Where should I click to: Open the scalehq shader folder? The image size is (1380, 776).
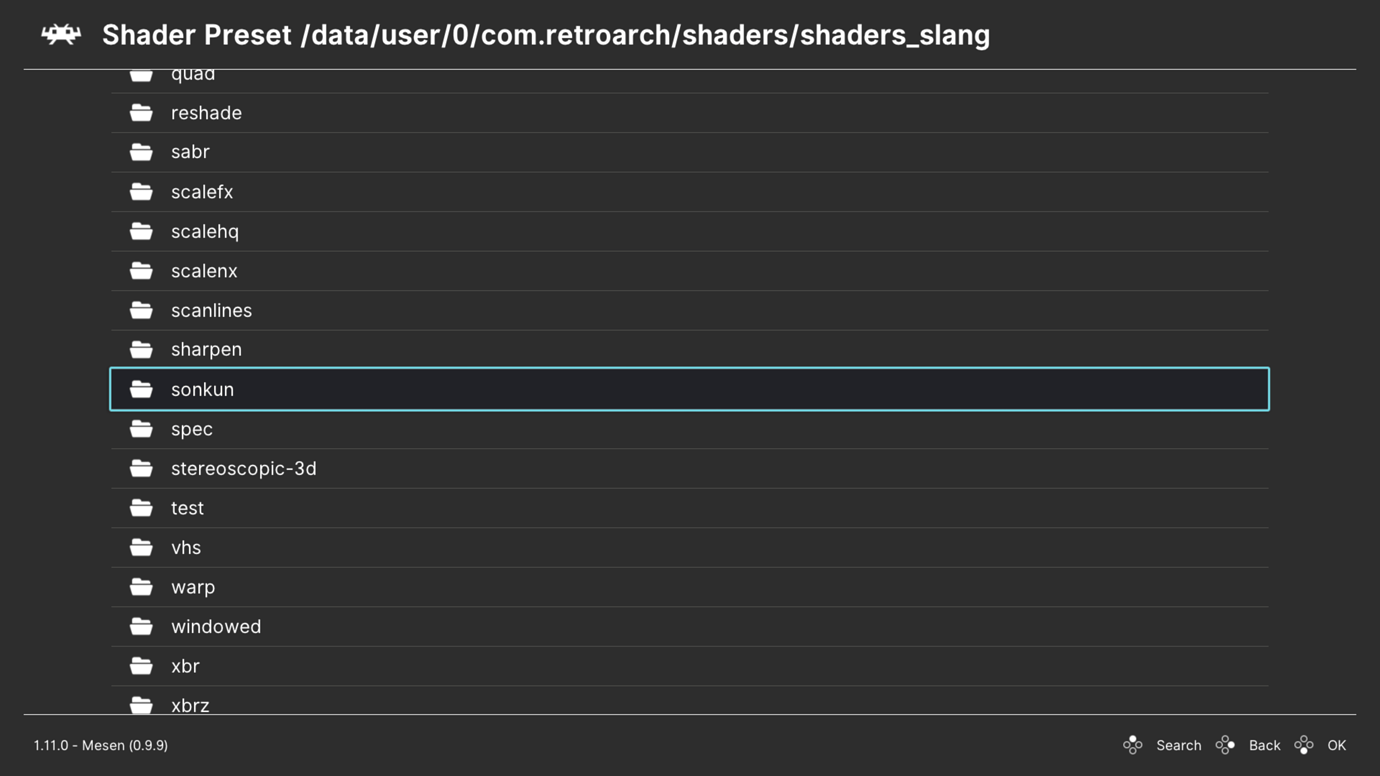tap(205, 231)
